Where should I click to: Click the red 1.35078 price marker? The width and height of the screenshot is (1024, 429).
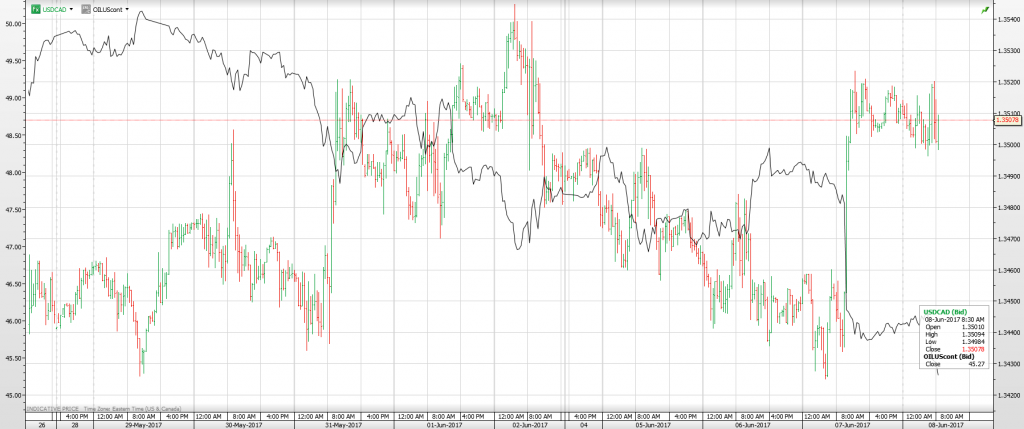[x=1006, y=120]
